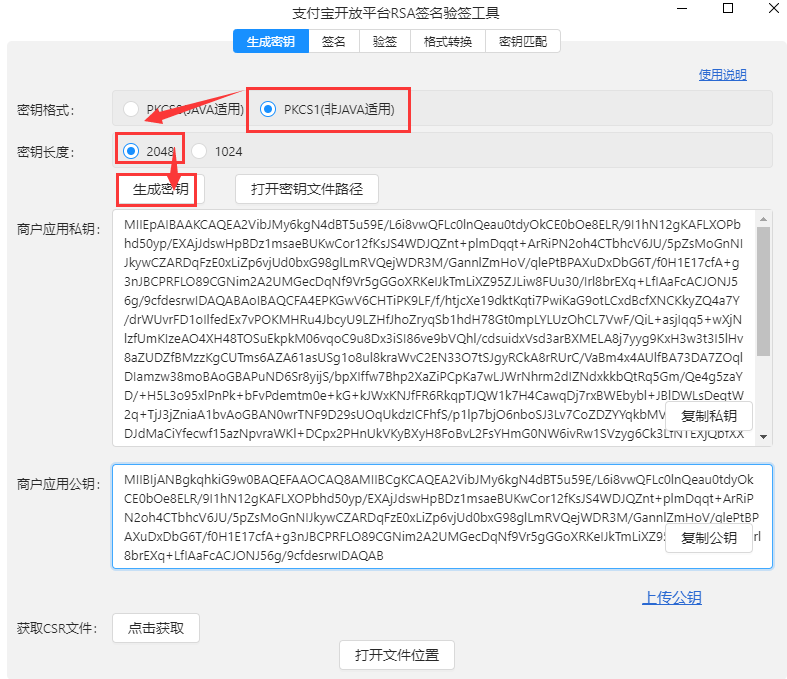This screenshot has height=679, width=787.
Task: Click private key scrollbar down arrow
Action: 763,437
